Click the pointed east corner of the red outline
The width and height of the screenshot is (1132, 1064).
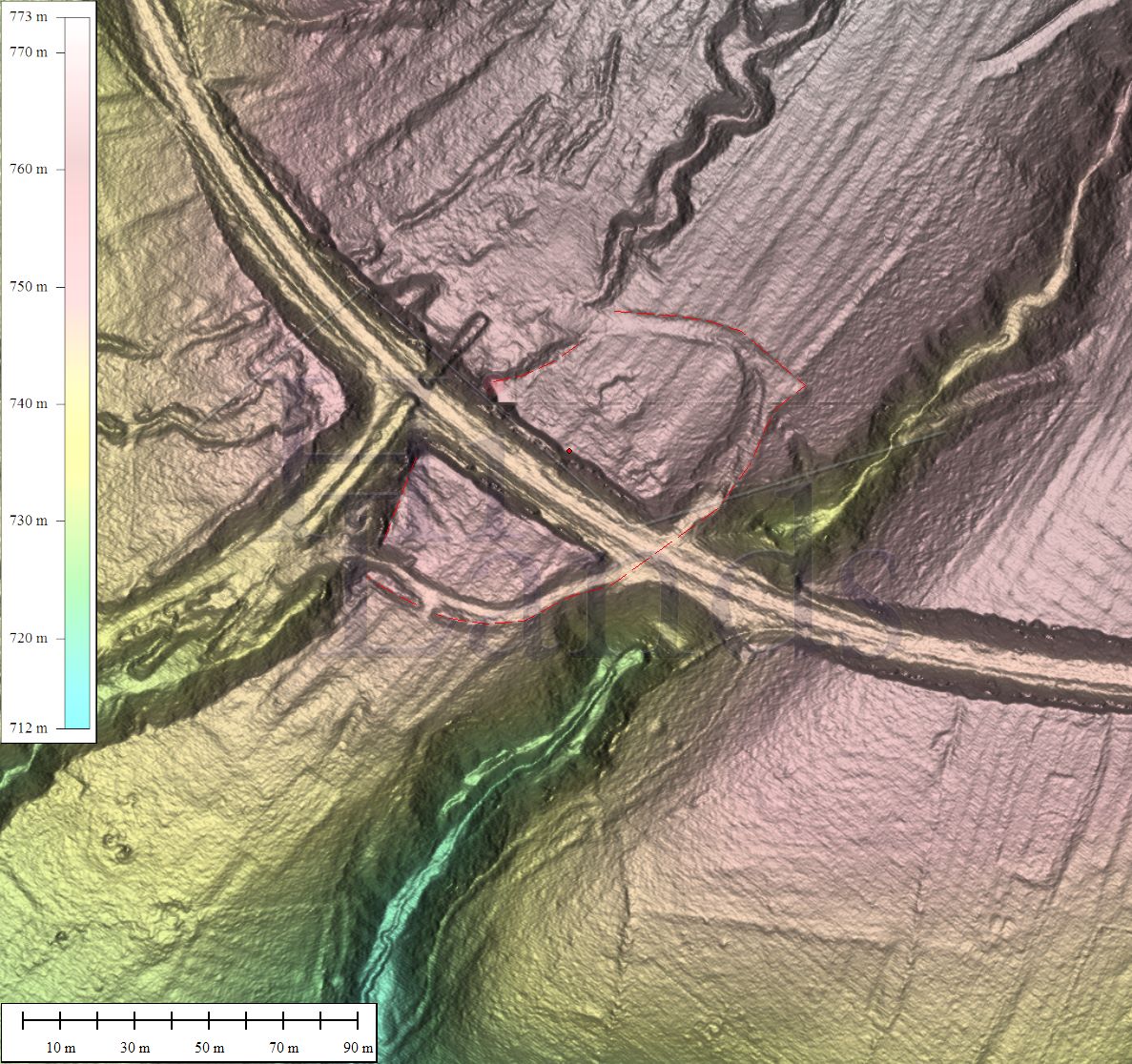pyautogui.click(x=805, y=386)
